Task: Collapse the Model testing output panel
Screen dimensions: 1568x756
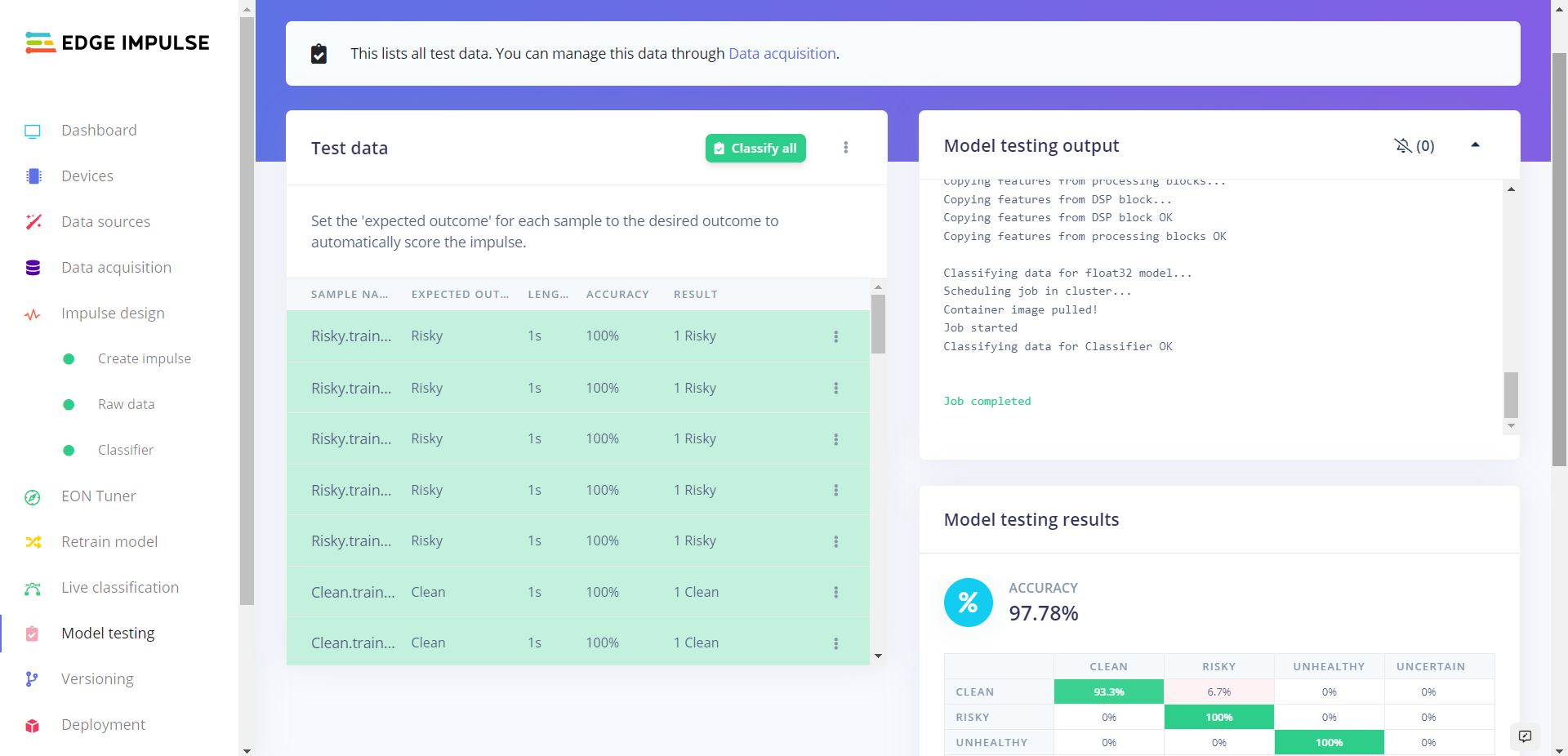Action: (1475, 145)
